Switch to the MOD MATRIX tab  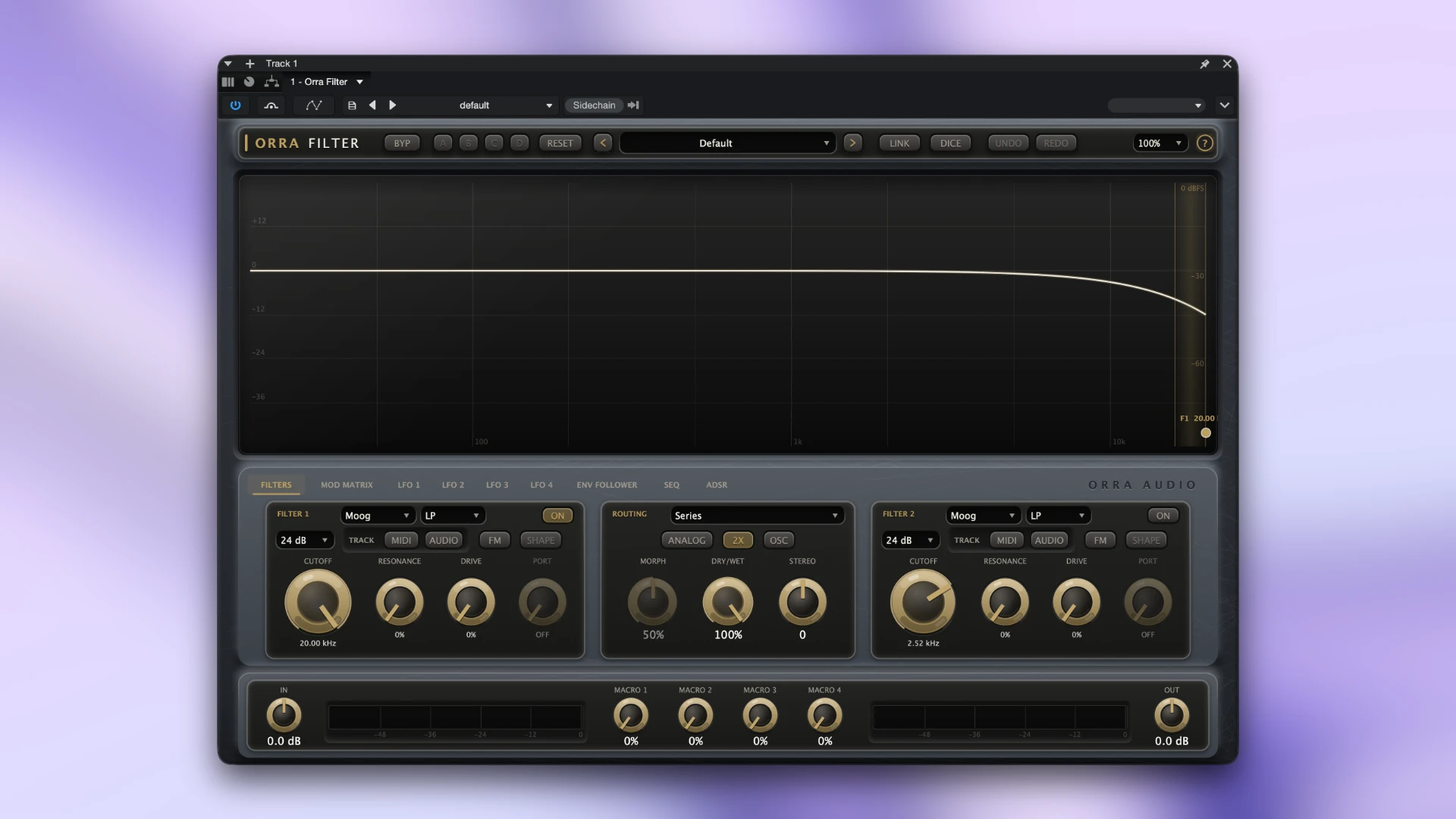[x=347, y=485]
